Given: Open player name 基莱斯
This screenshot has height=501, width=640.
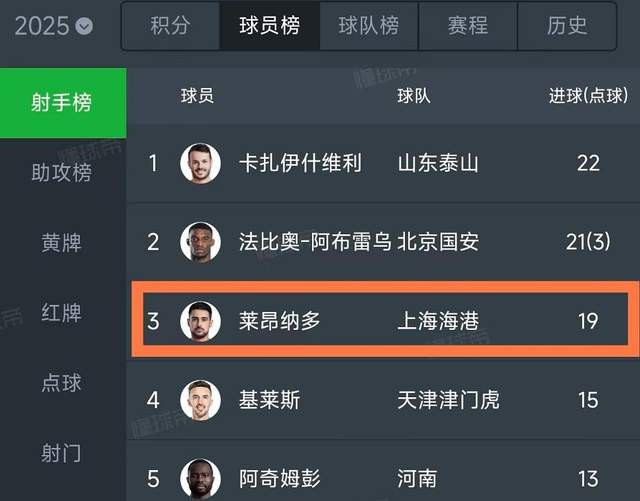Looking at the screenshot, I should (270, 400).
